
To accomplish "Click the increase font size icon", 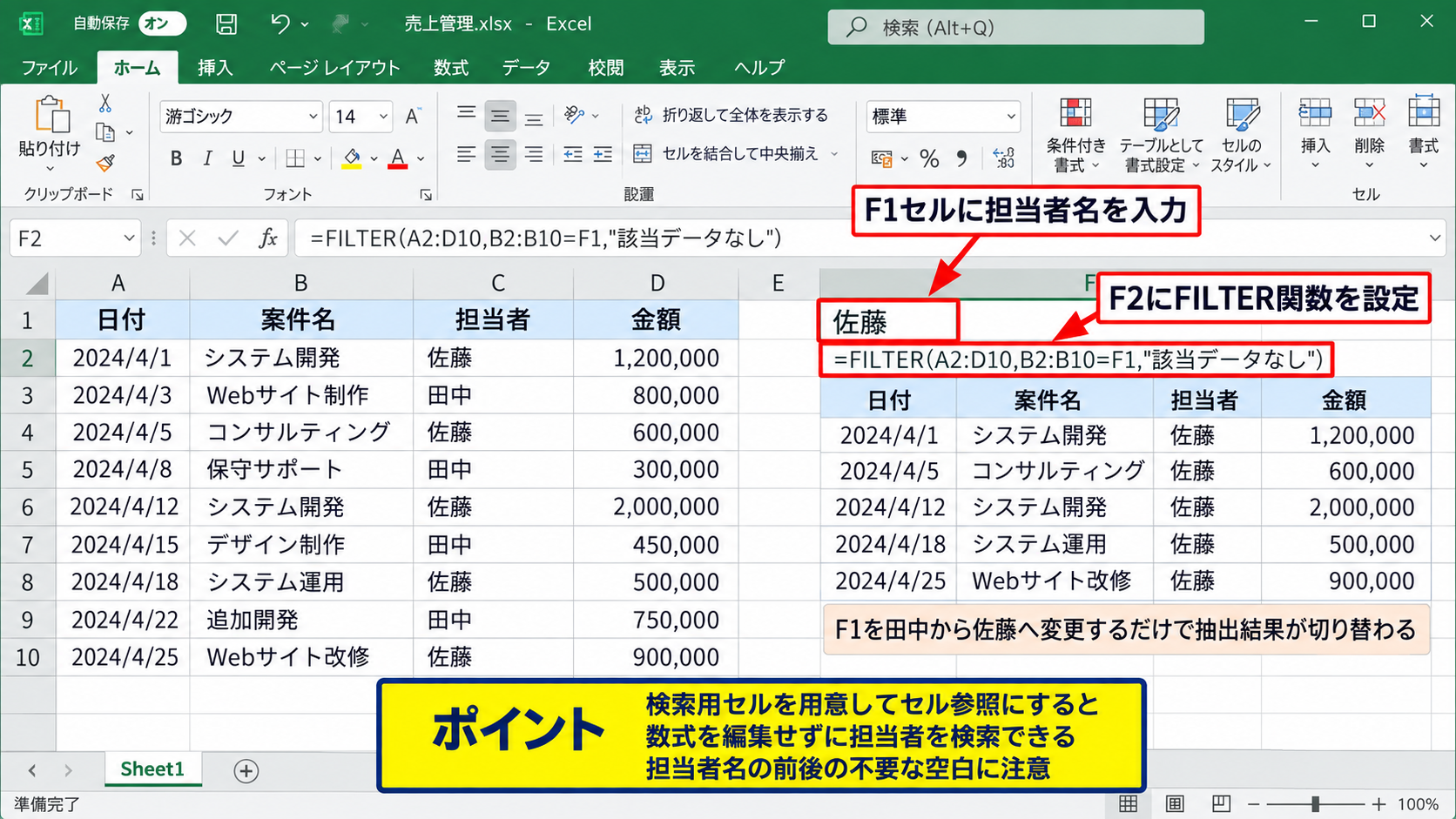I will 413,117.
